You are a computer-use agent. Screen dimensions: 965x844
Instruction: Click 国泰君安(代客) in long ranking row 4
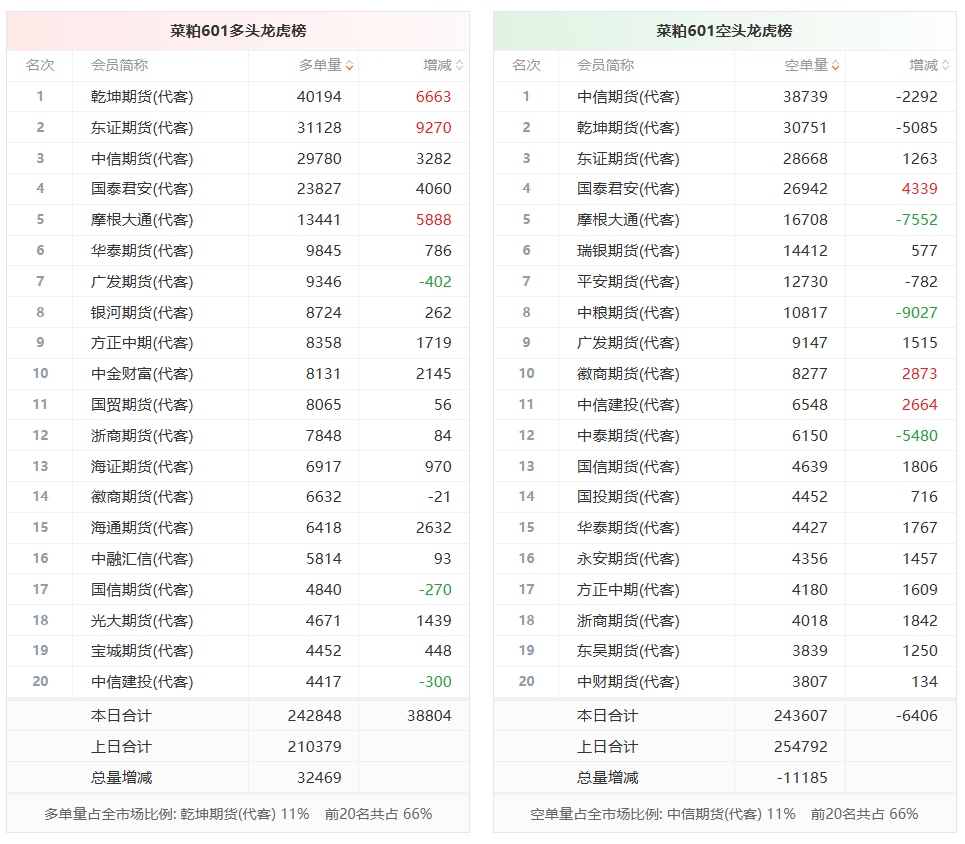142,188
